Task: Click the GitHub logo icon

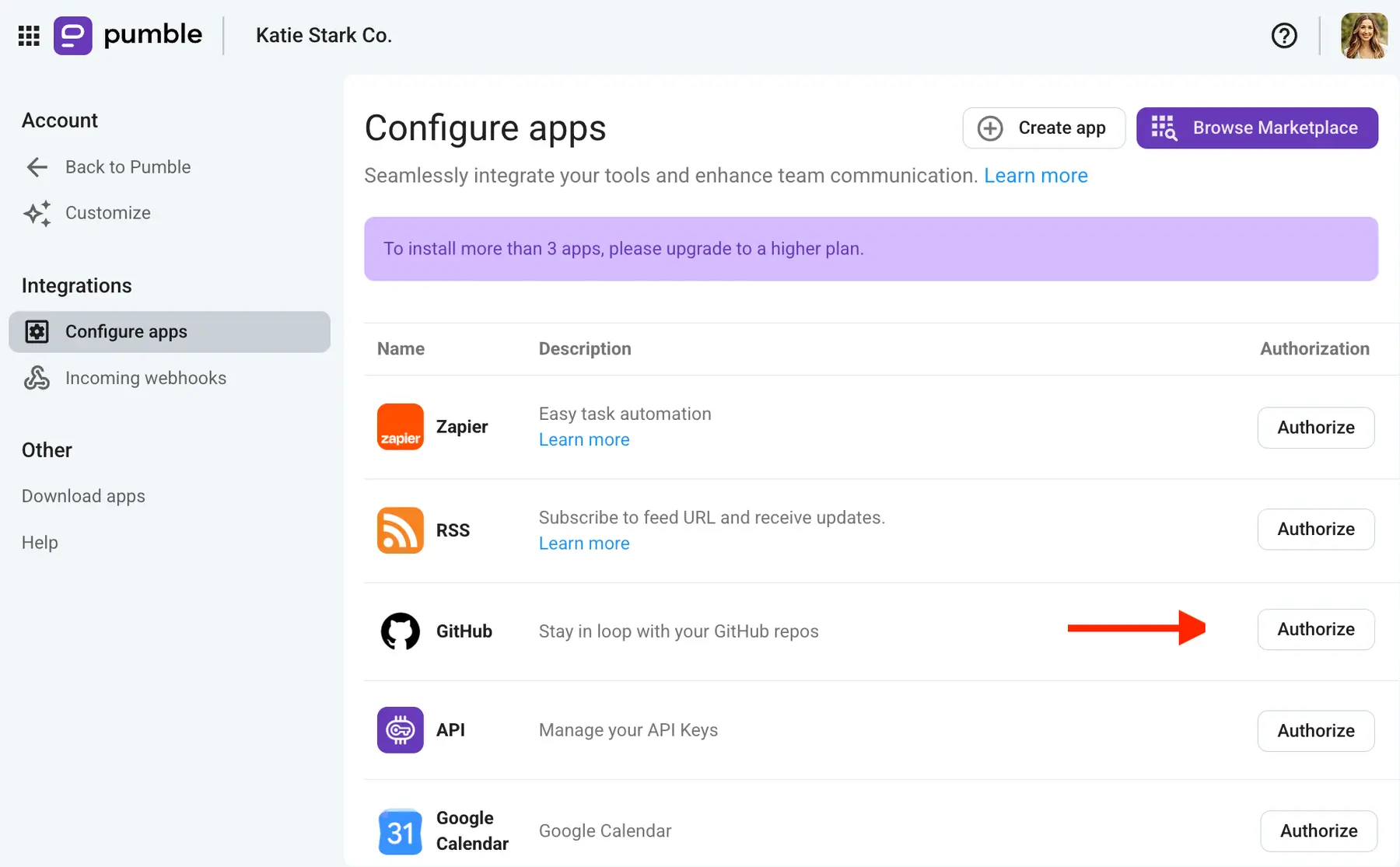Action: coord(401,631)
